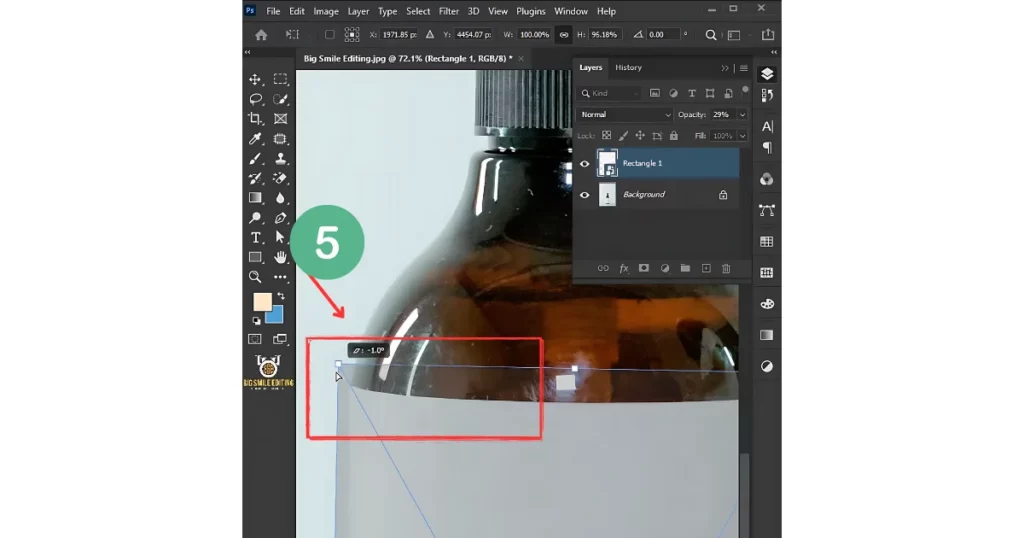This screenshot has height=538, width=1024.
Task: Open the Fill slider dropdown arrow
Action: [x=743, y=136]
